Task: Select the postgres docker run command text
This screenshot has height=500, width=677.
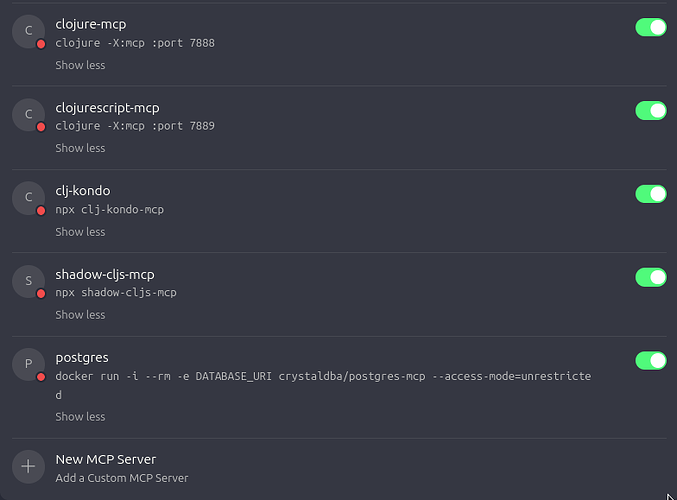Action: [322, 376]
